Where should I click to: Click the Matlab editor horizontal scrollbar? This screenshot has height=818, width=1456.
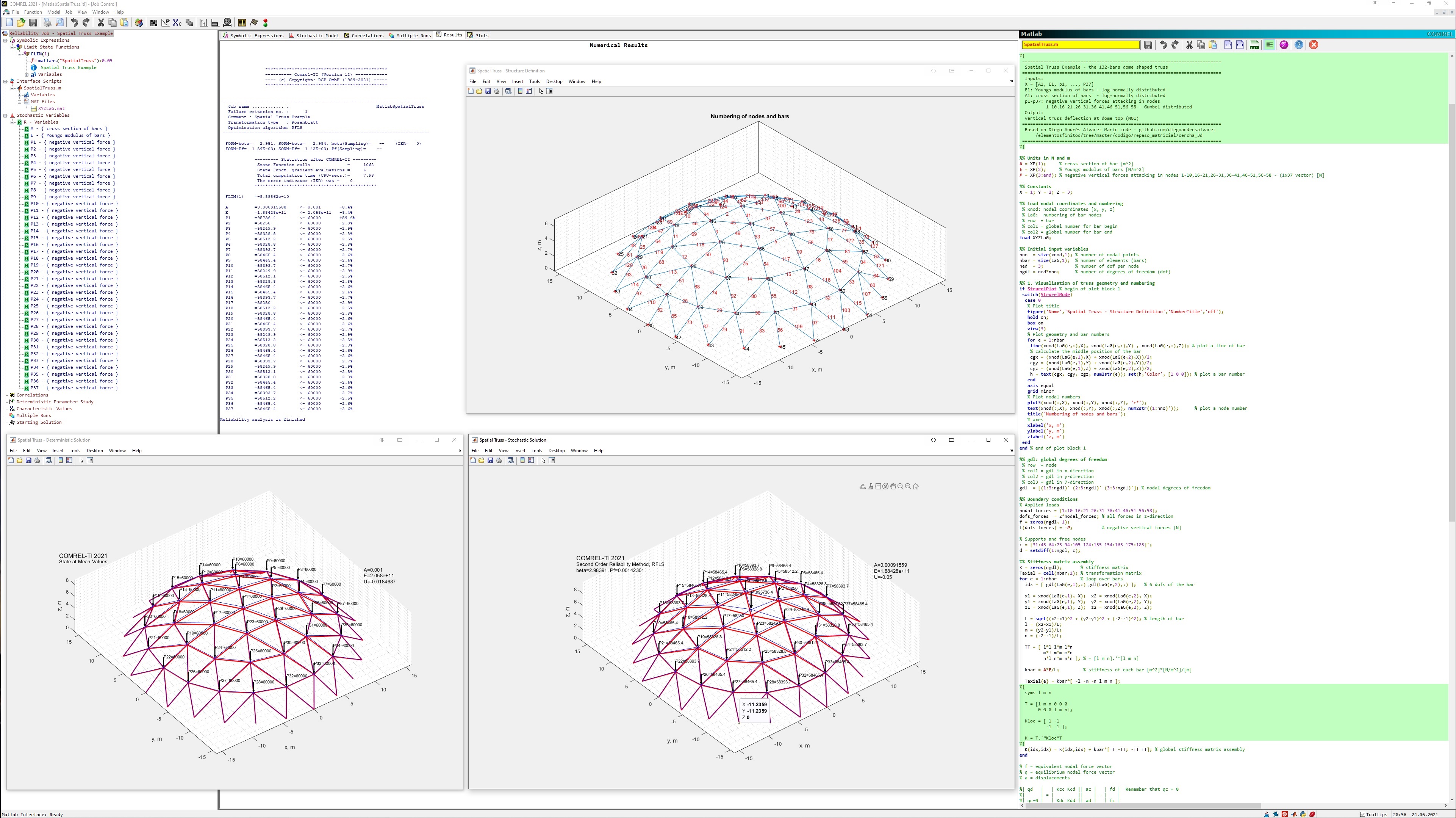[1234, 805]
